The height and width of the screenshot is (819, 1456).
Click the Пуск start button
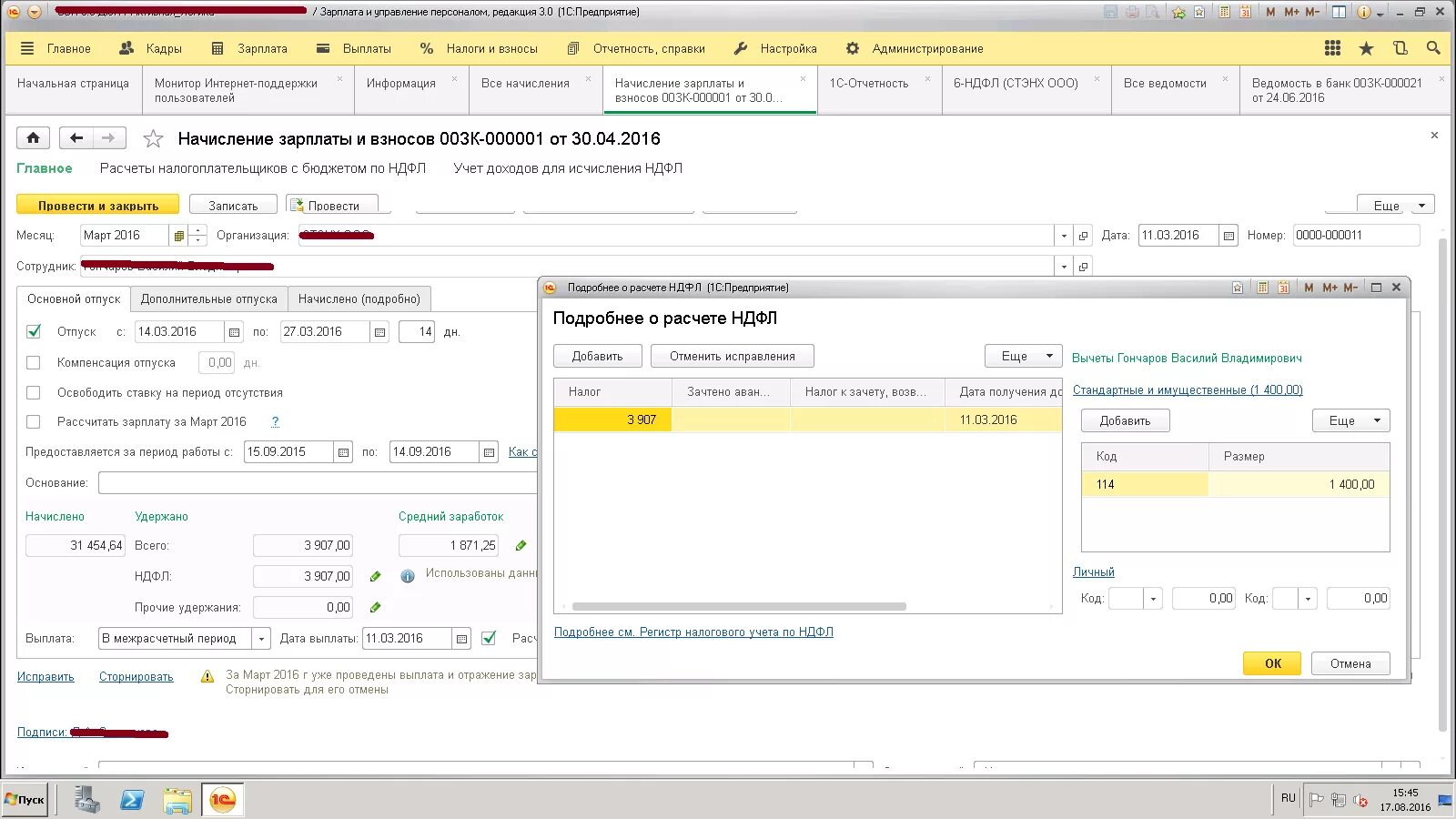tap(25, 800)
